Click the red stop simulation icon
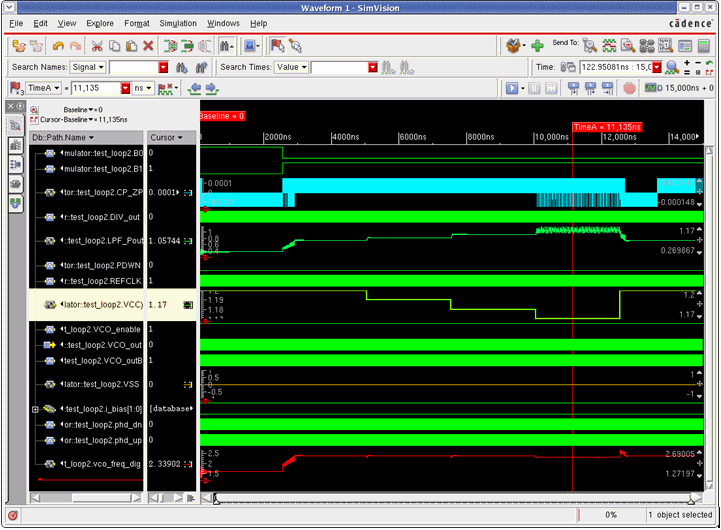721x530 pixels. click(x=629, y=88)
